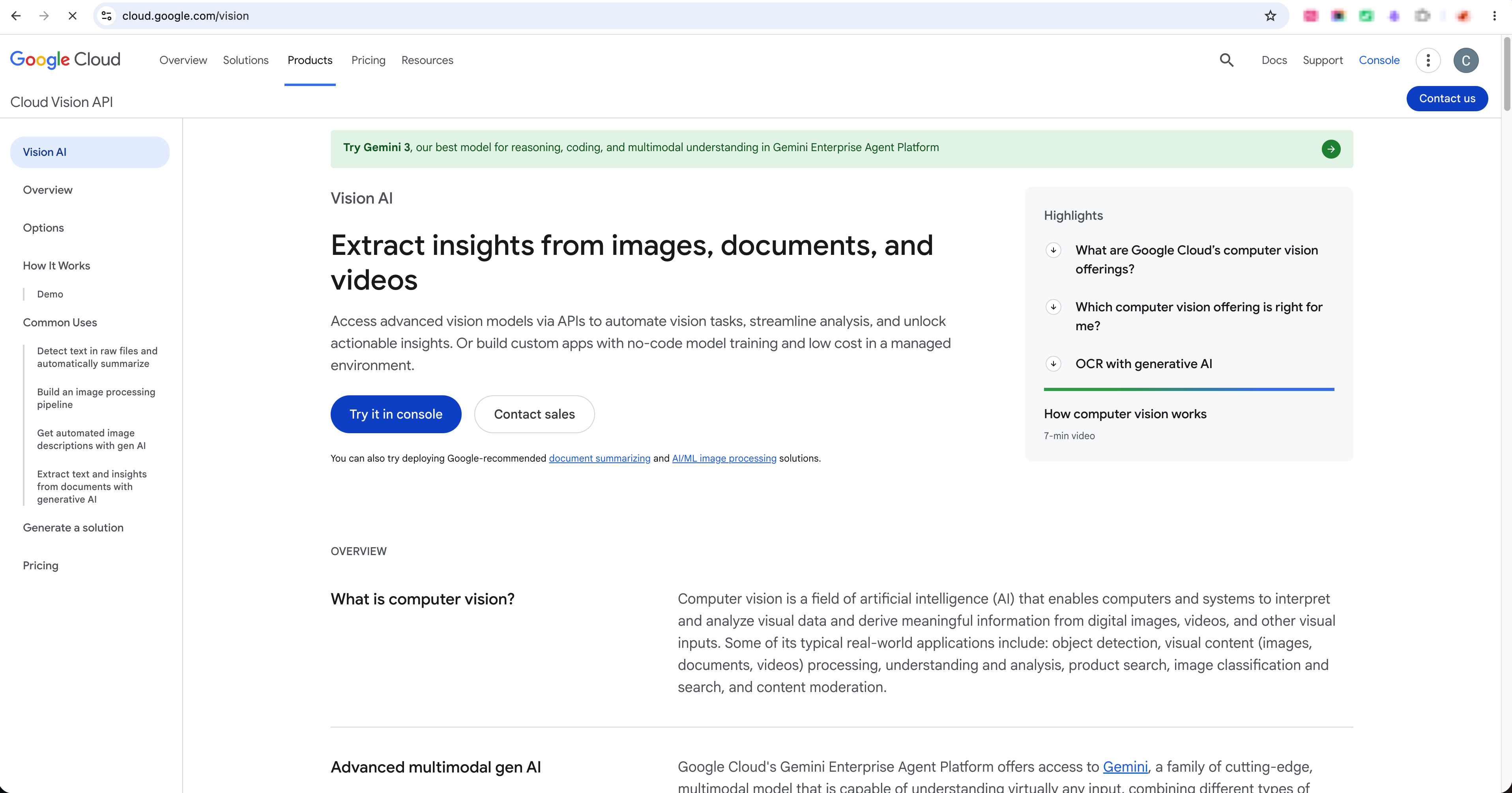Viewport: 1512px width, 793px height.
Task: Open 'Extract text and insights' sidebar item
Action: [92, 486]
